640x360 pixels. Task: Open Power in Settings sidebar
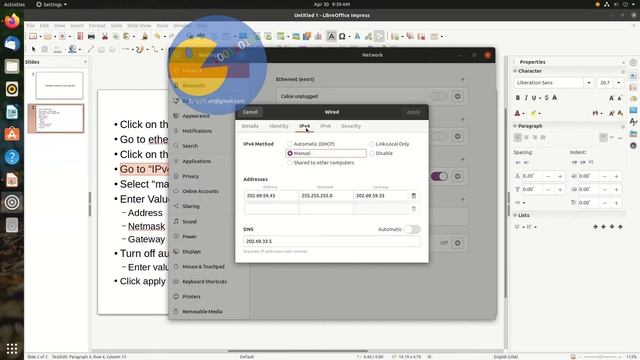click(189, 237)
